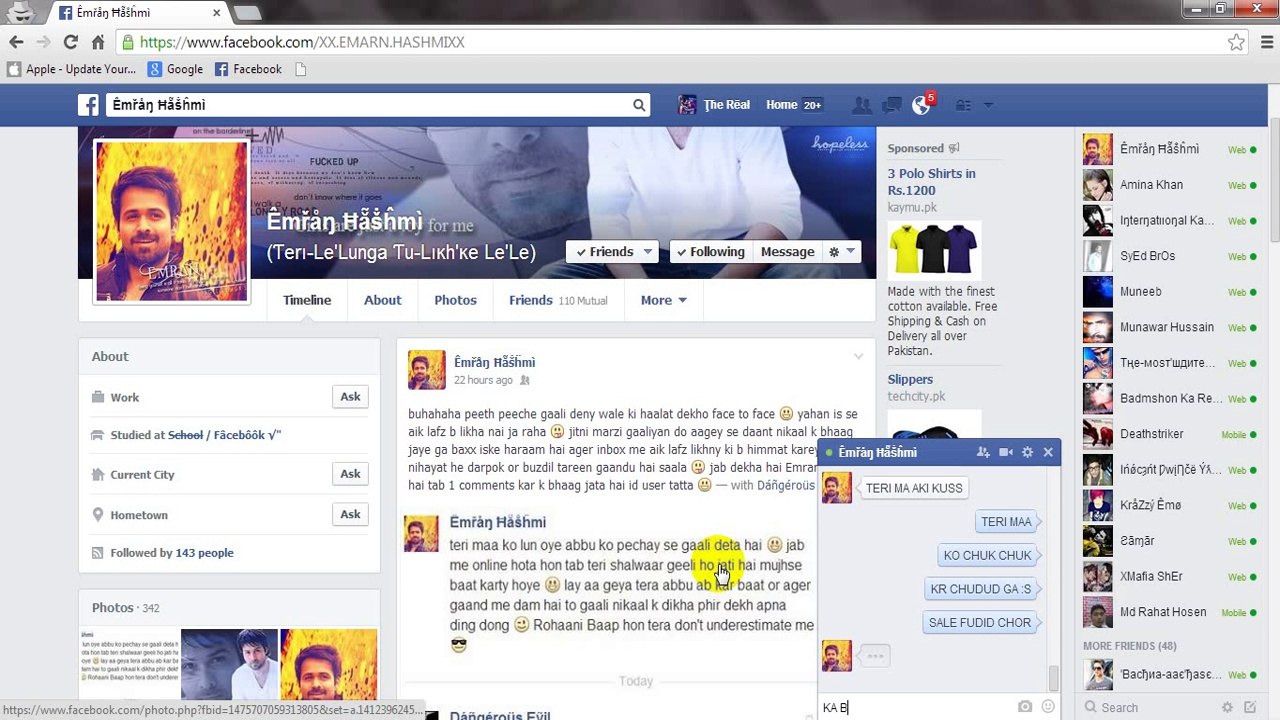Open chat options gear icon

(1027, 453)
